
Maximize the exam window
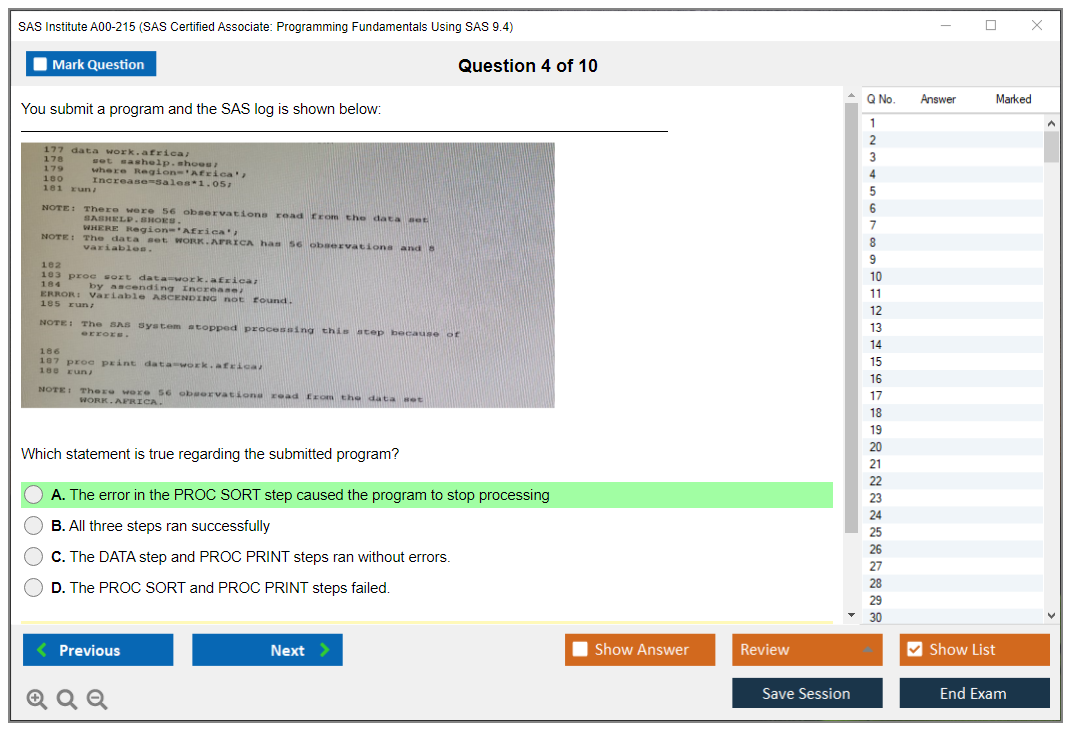[990, 26]
